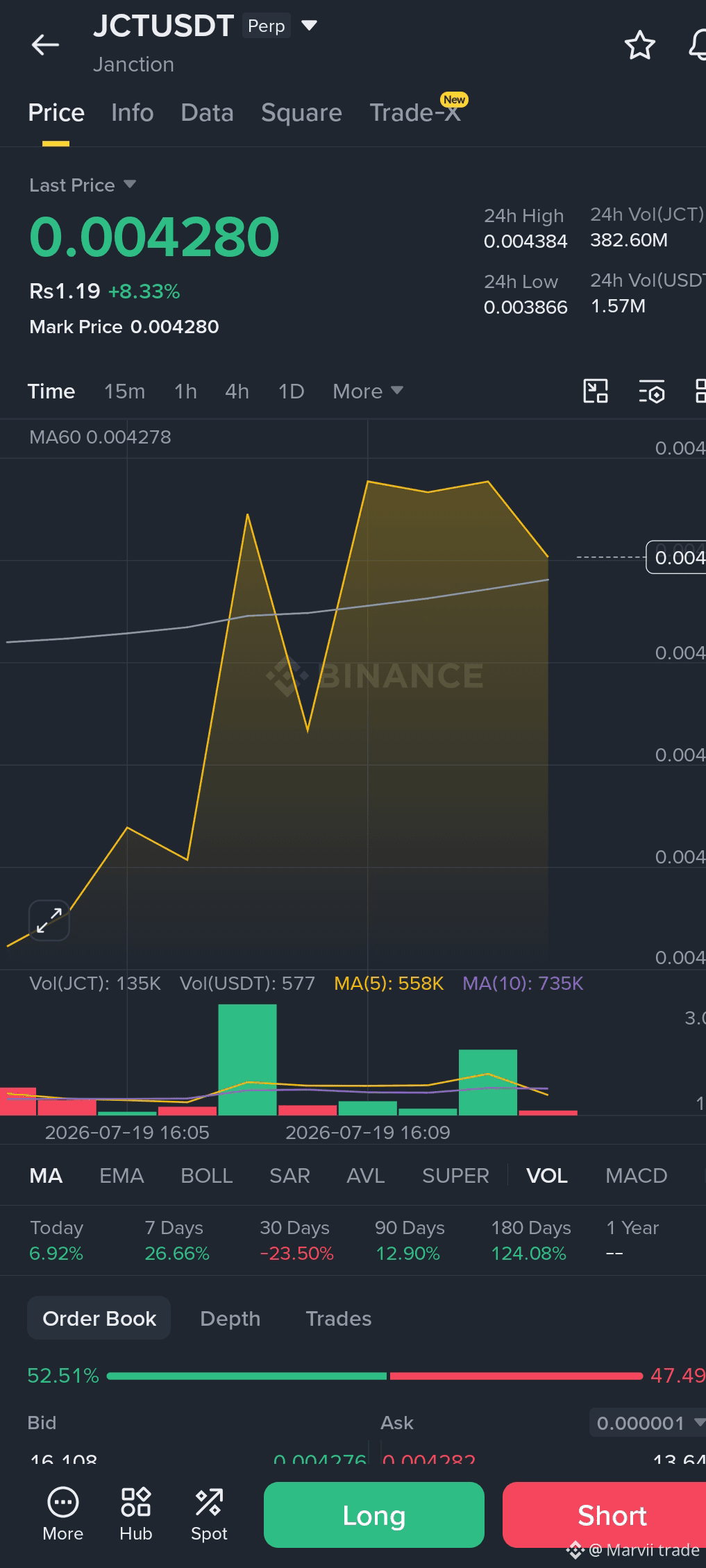Expand the More intervals dropdown

(368, 391)
